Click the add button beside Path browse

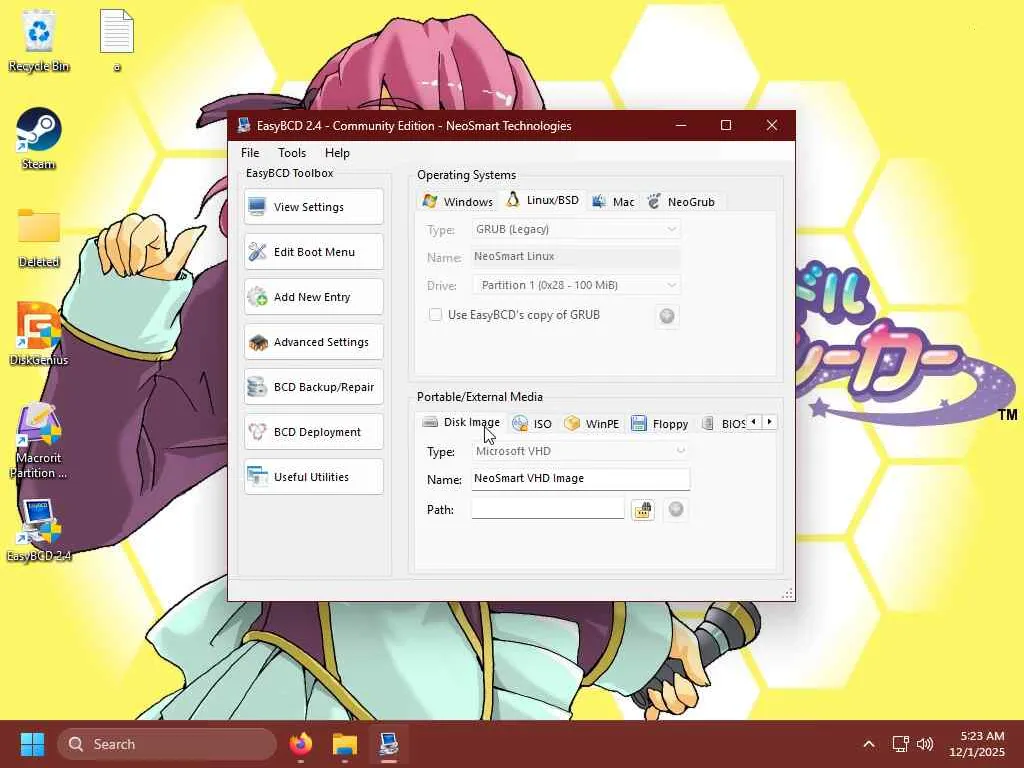pos(676,509)
